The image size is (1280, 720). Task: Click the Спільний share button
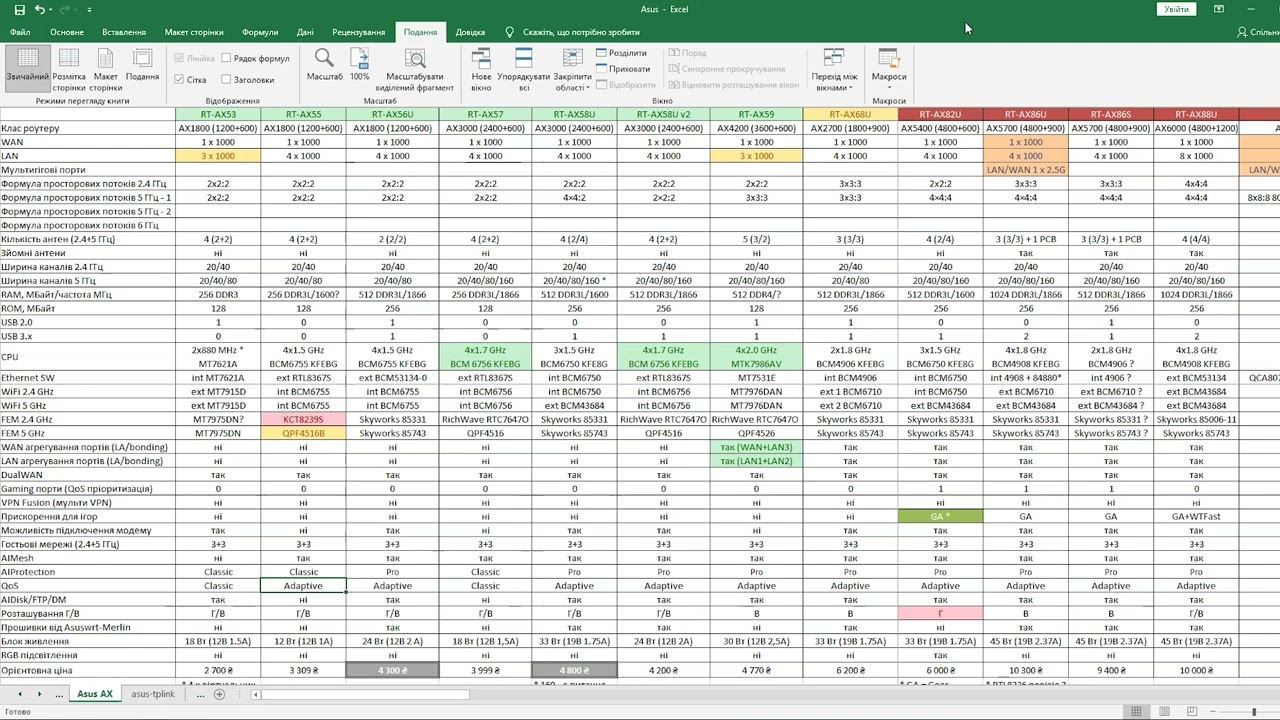click(1257, 32)
